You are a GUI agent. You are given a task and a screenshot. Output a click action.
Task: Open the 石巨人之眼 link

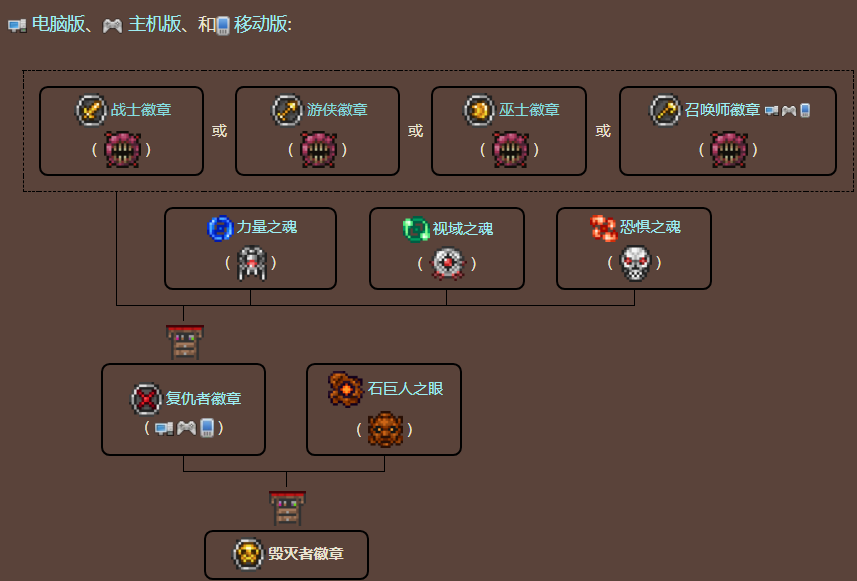406,389
